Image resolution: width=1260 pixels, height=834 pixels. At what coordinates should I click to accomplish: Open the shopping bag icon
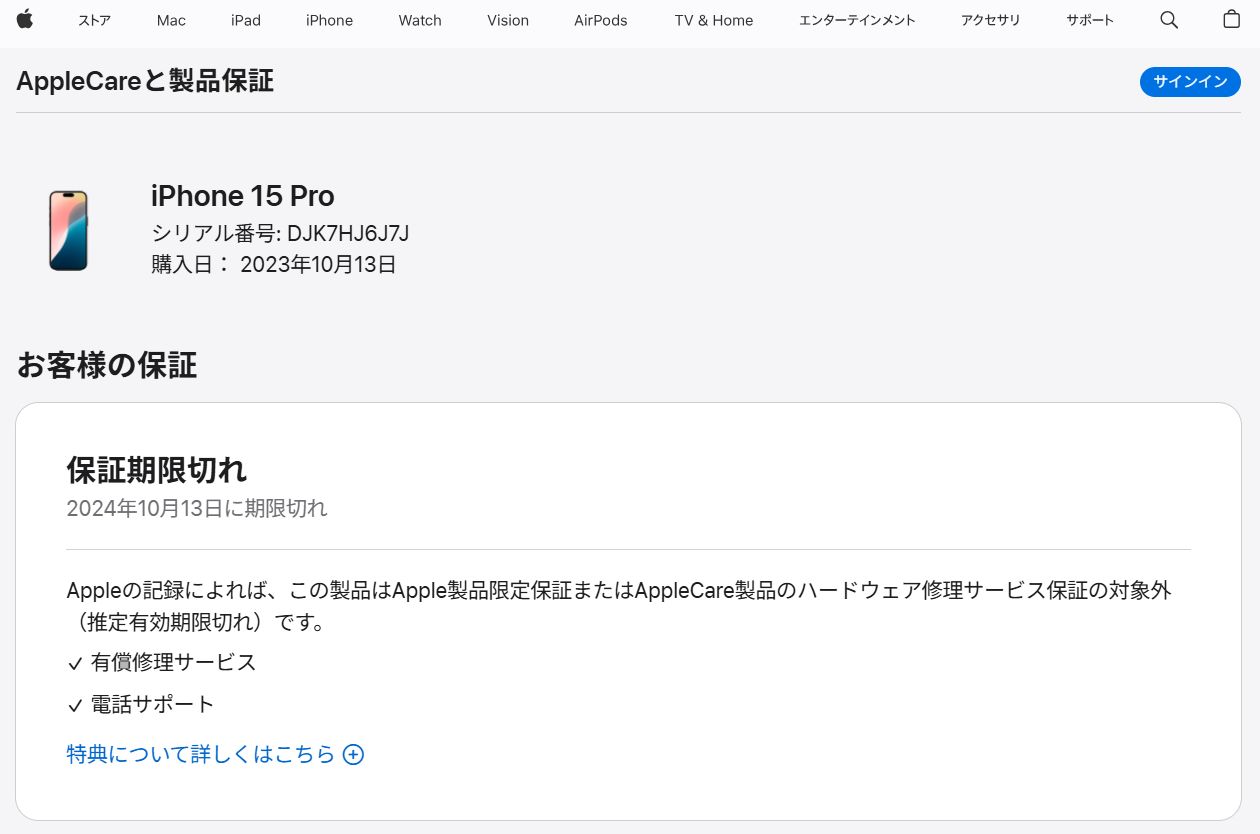click(1232, 20)
